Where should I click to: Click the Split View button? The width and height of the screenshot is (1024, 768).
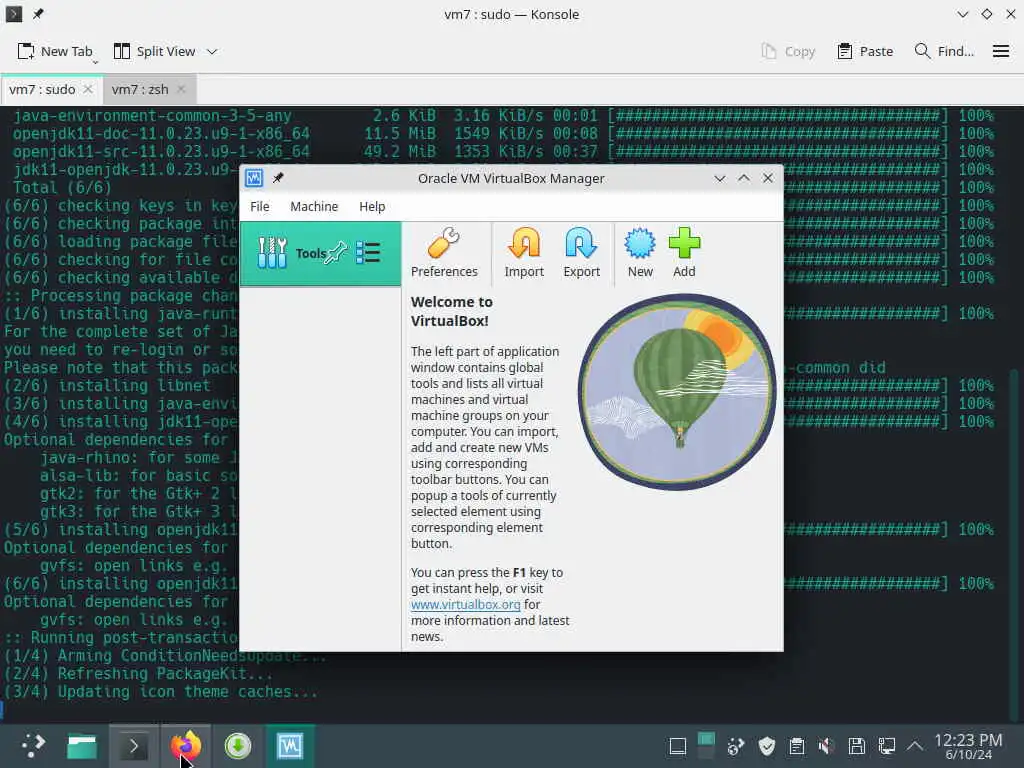pyautogui.click(x=155, y=51)
